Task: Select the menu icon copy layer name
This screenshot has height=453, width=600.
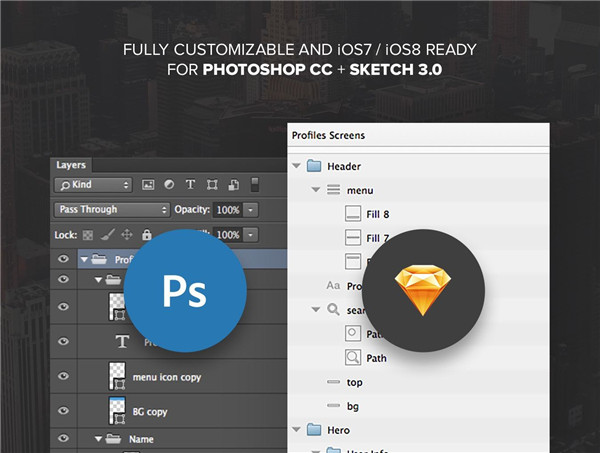Action: [x=167, y=377]
